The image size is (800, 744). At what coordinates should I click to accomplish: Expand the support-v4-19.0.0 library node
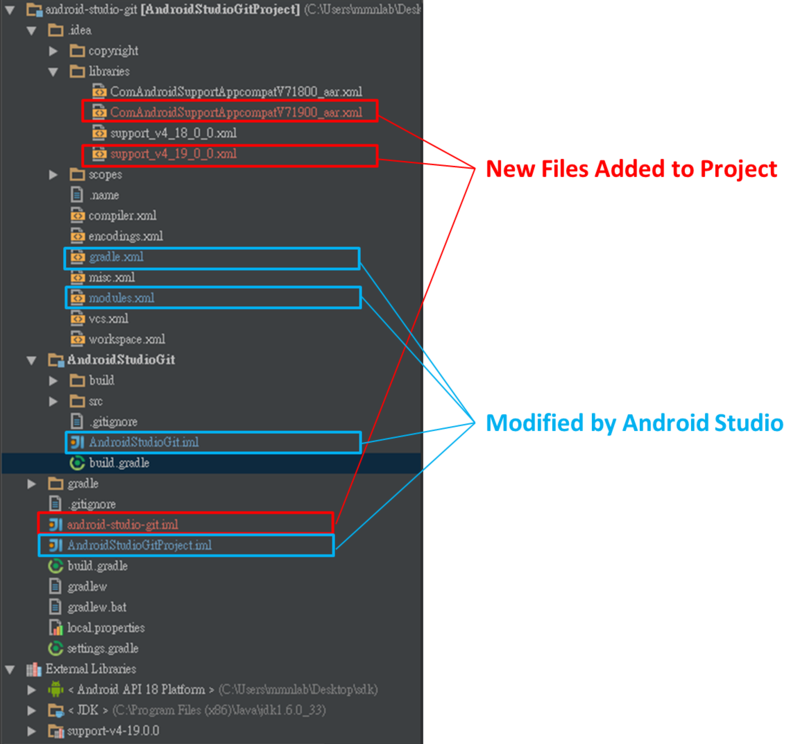(32, 731)
